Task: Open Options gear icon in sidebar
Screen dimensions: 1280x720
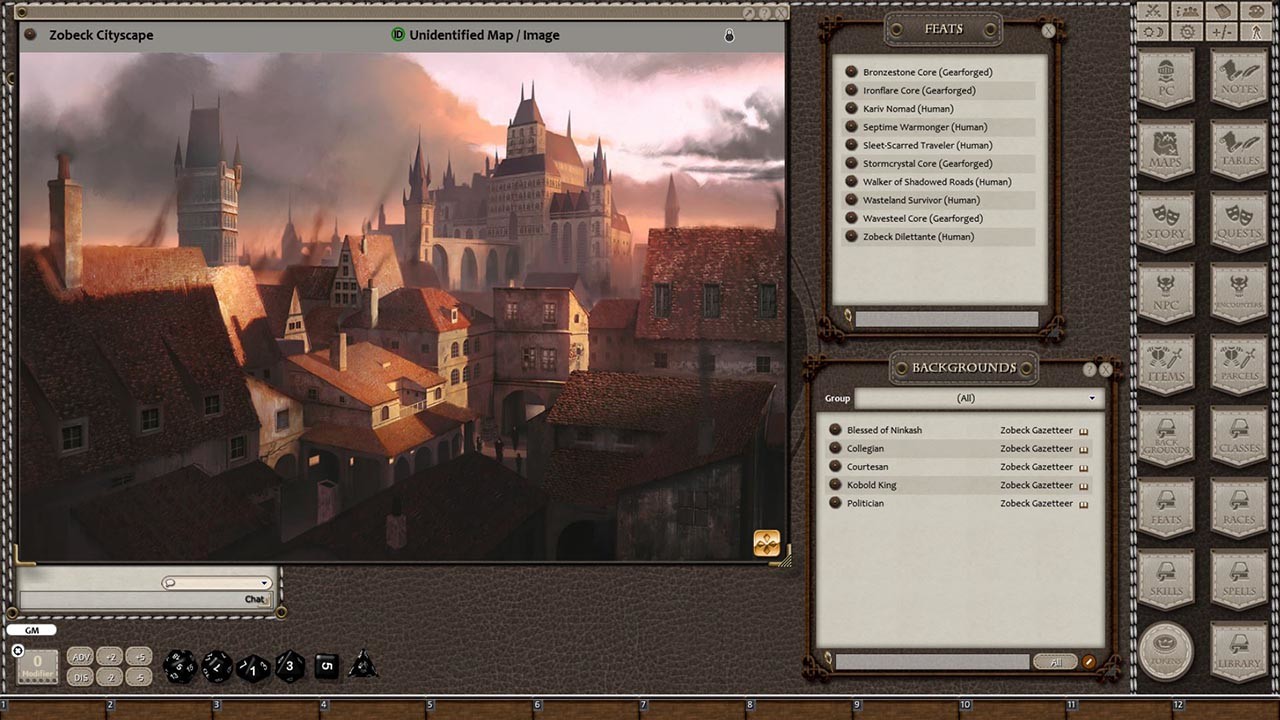Action: pyautogui.click(x=1187, y=32)
